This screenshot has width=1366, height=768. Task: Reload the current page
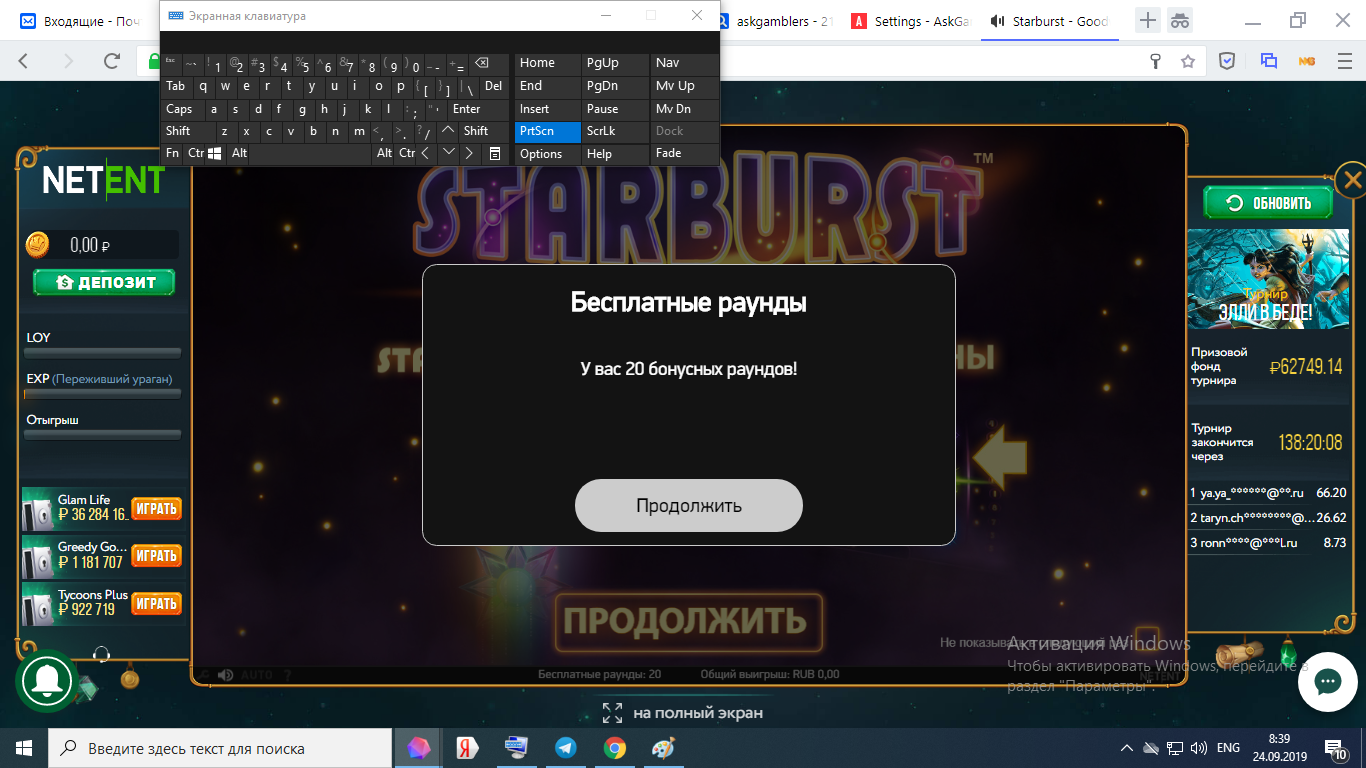click(112, 61)
